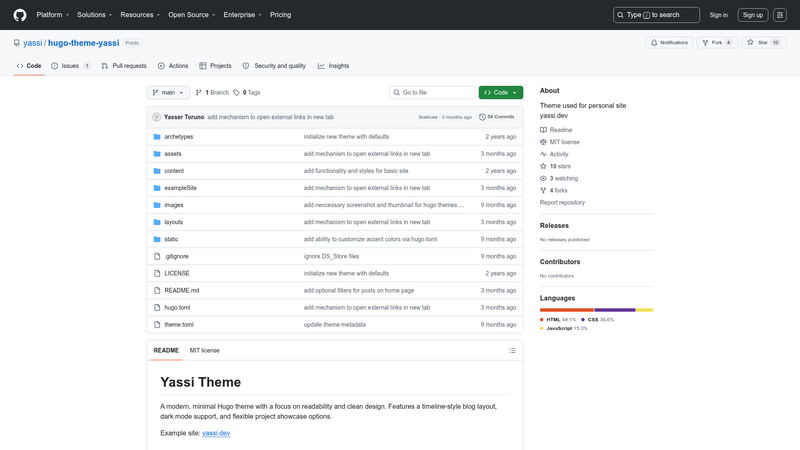The height and width of the screenshot is (450, 800).
Task: Click the Sign in link
Action: (718, 15)
